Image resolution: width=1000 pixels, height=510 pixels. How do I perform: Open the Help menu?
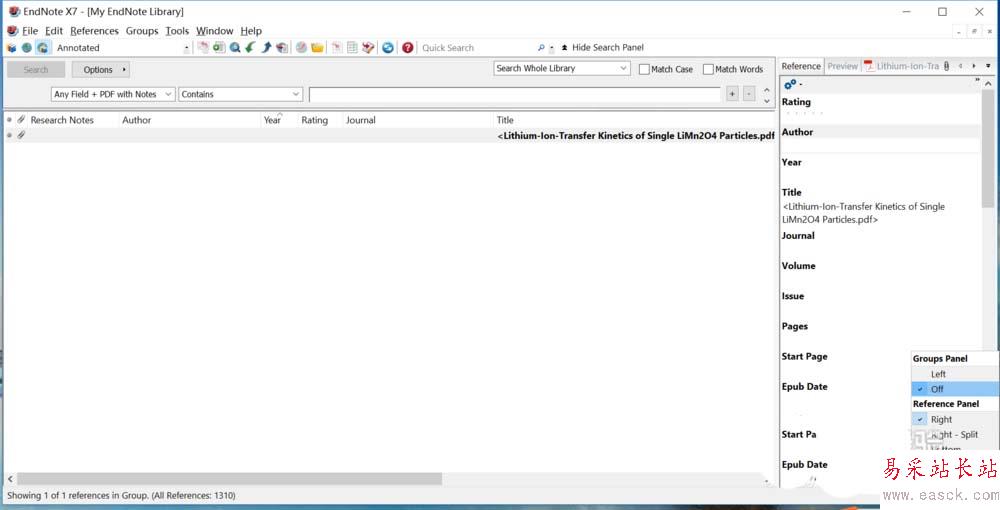(x=251, y=31)
